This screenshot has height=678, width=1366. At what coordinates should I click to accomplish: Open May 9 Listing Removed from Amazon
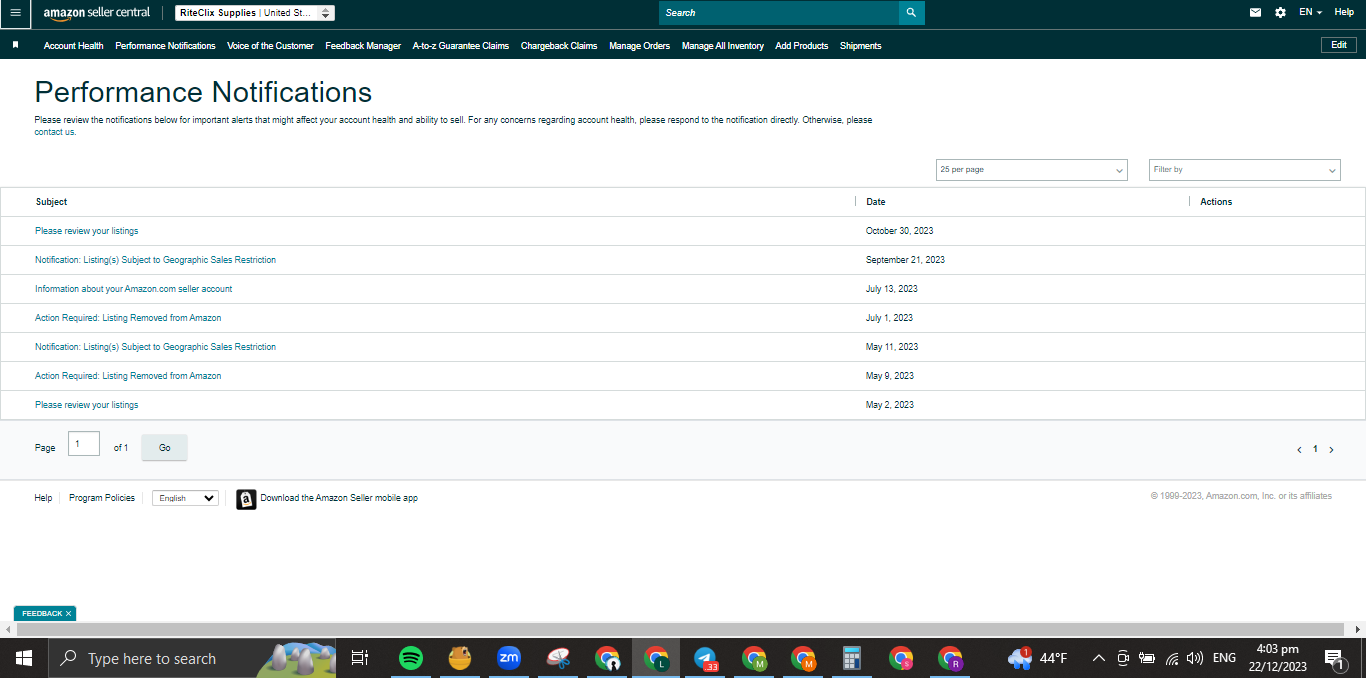pyautogui.click(x=128, y=376)
